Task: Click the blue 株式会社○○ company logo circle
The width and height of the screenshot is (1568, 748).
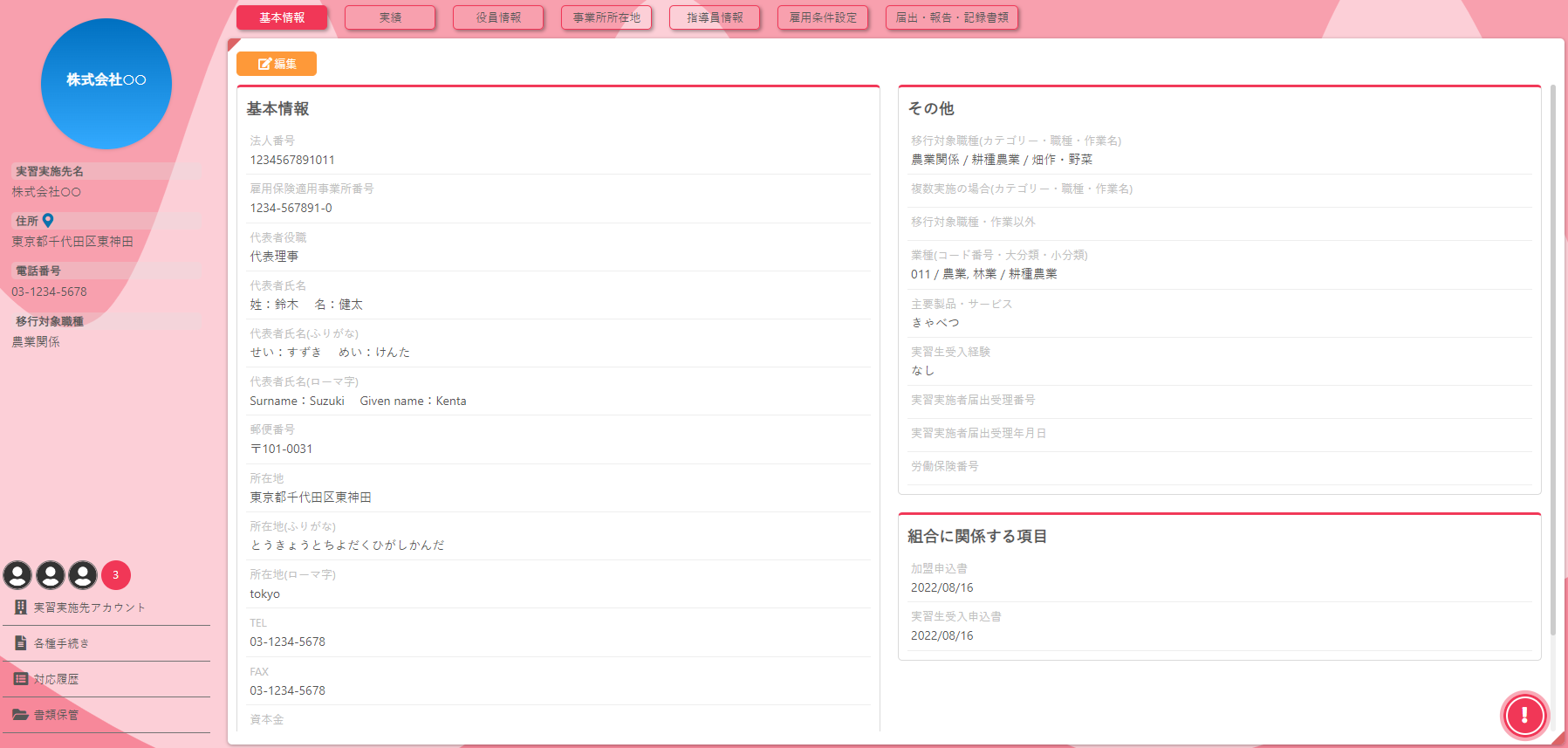Action: [x=106, y=83]
